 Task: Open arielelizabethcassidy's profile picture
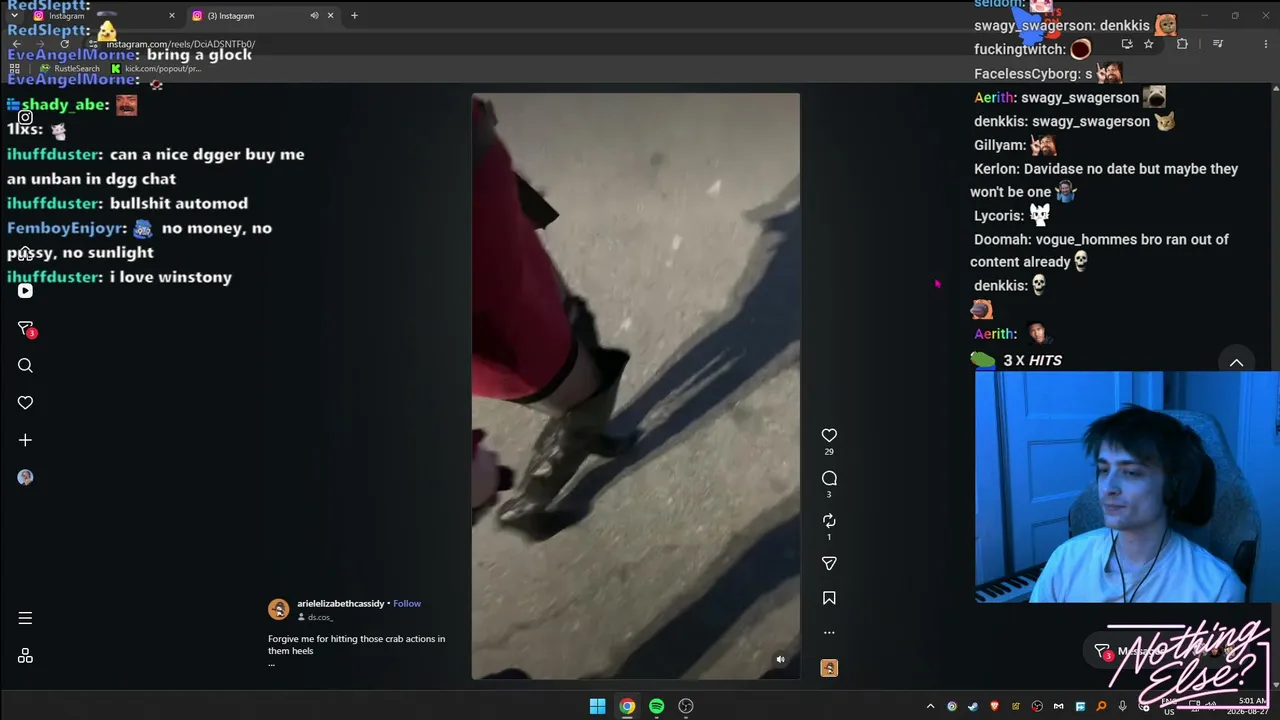tap(279, 609)
